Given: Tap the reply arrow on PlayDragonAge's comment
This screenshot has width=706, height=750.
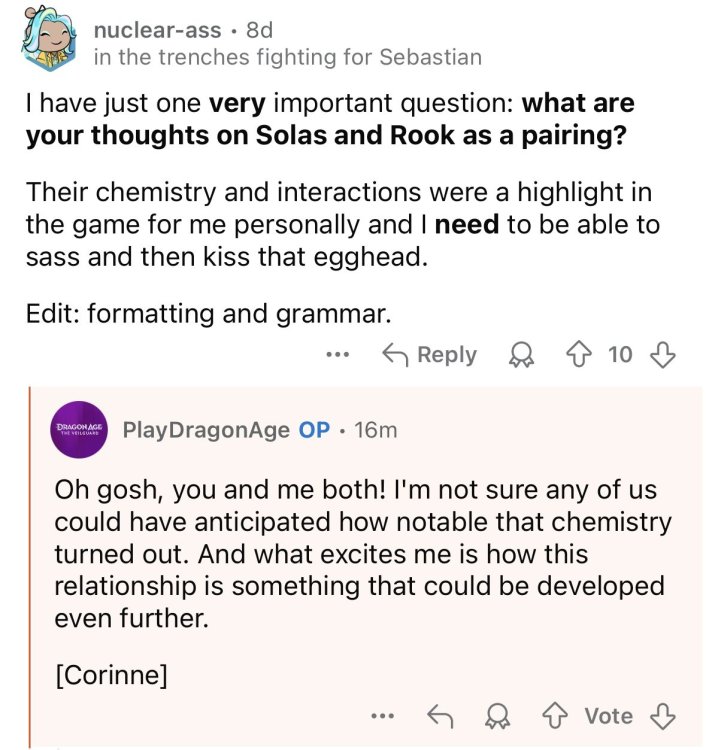Looking at the screenshot, I should (440, 716).
